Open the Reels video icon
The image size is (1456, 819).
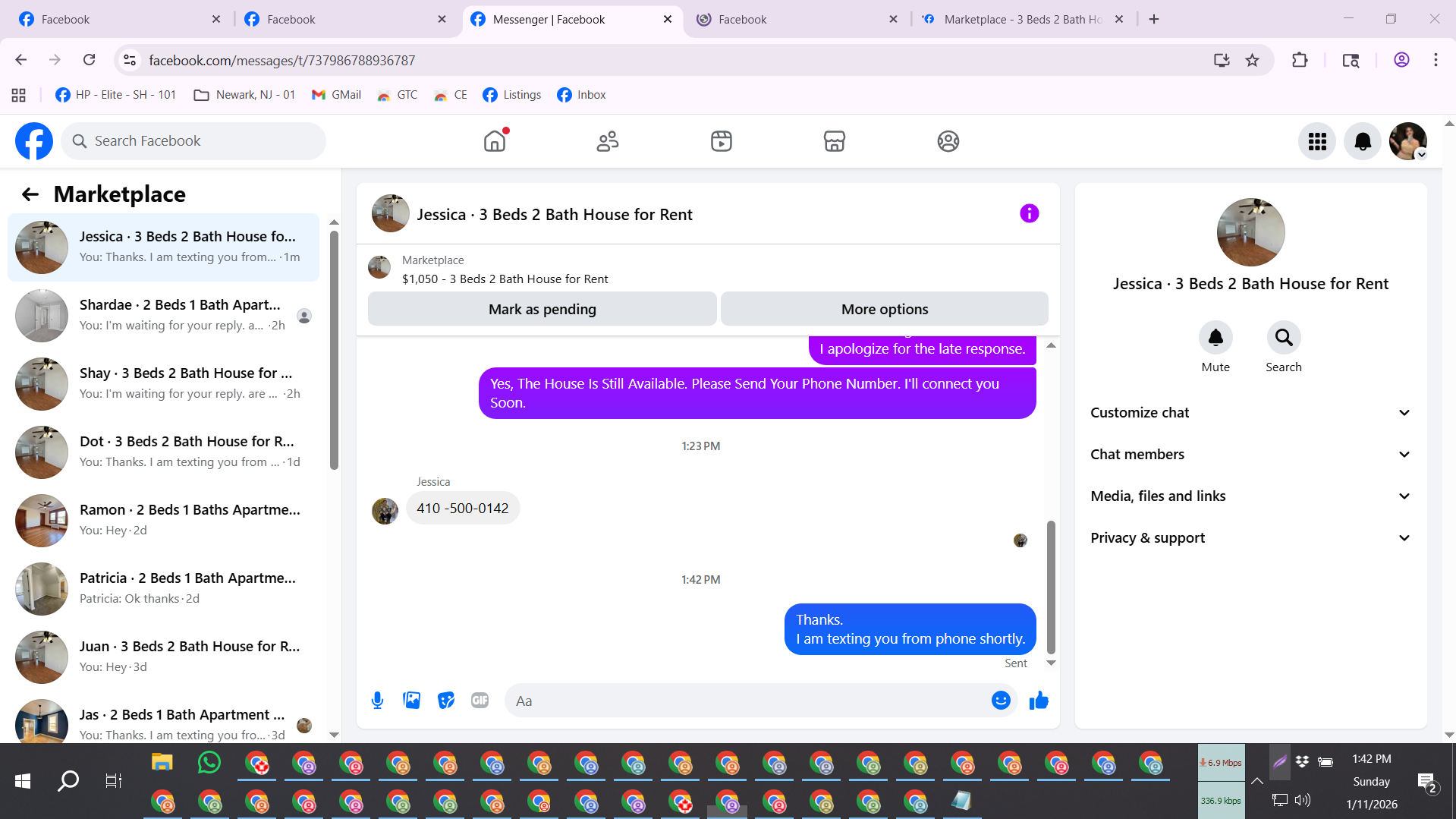(722, 141)
